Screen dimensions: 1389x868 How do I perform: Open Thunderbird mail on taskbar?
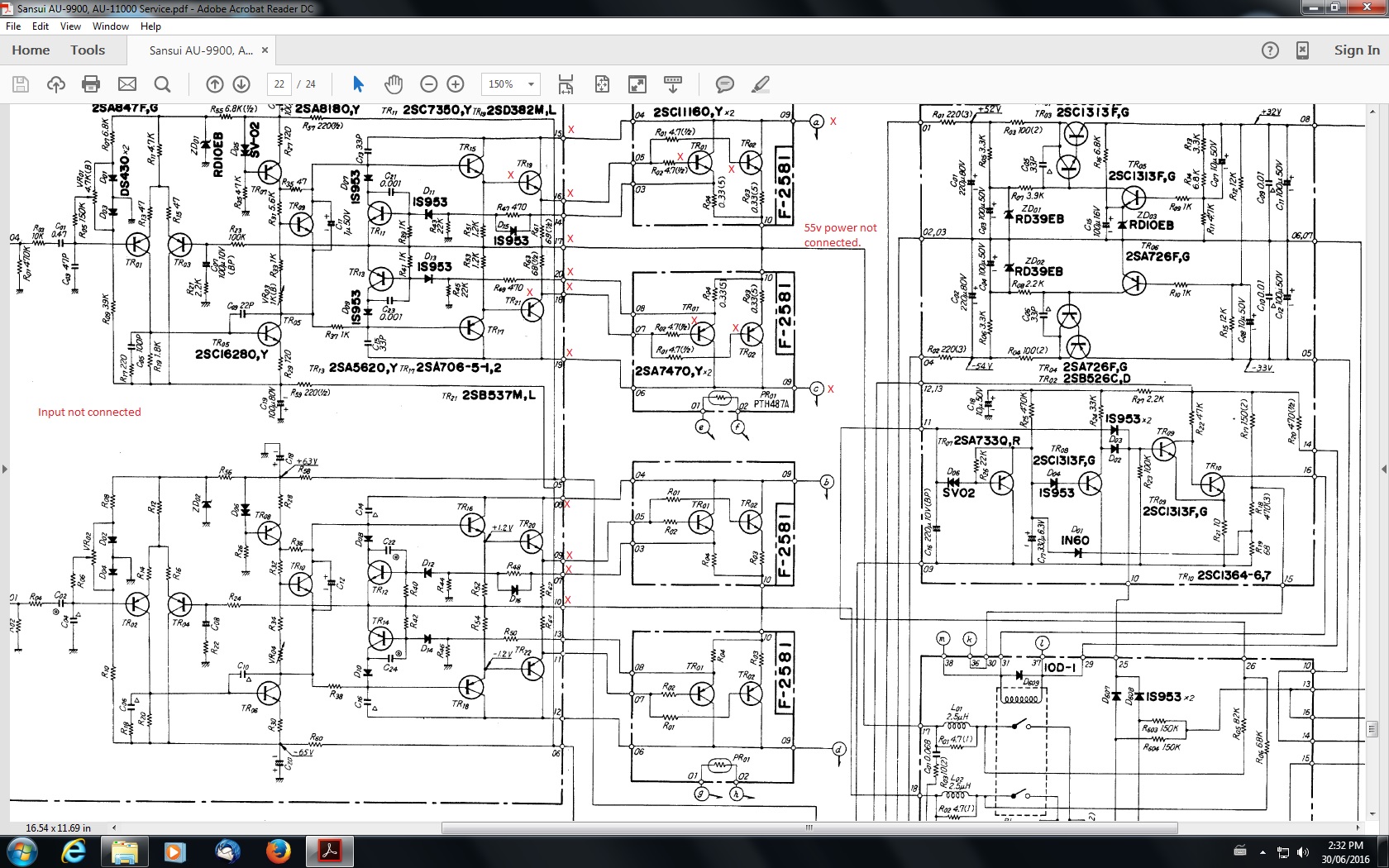227,851
